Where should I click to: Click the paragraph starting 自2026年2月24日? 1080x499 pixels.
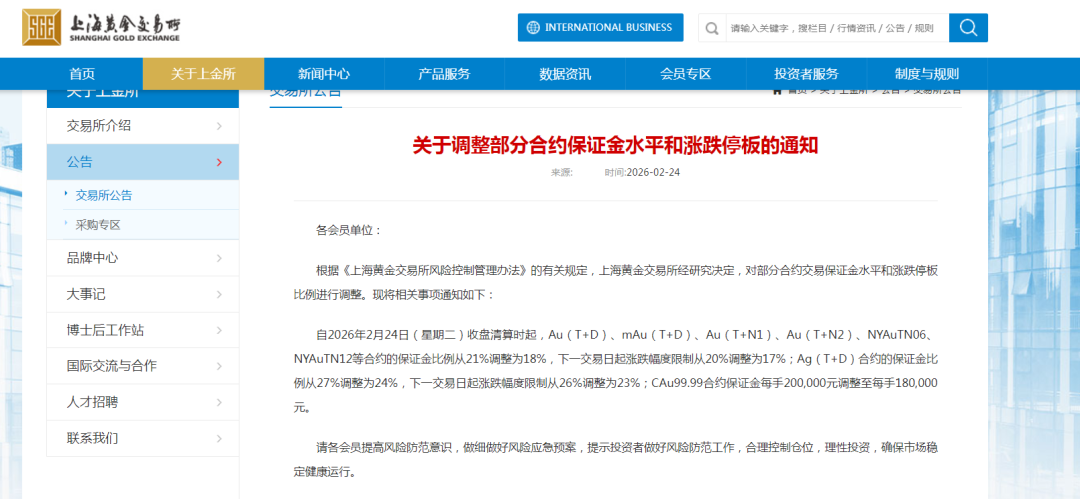(616, 371)
